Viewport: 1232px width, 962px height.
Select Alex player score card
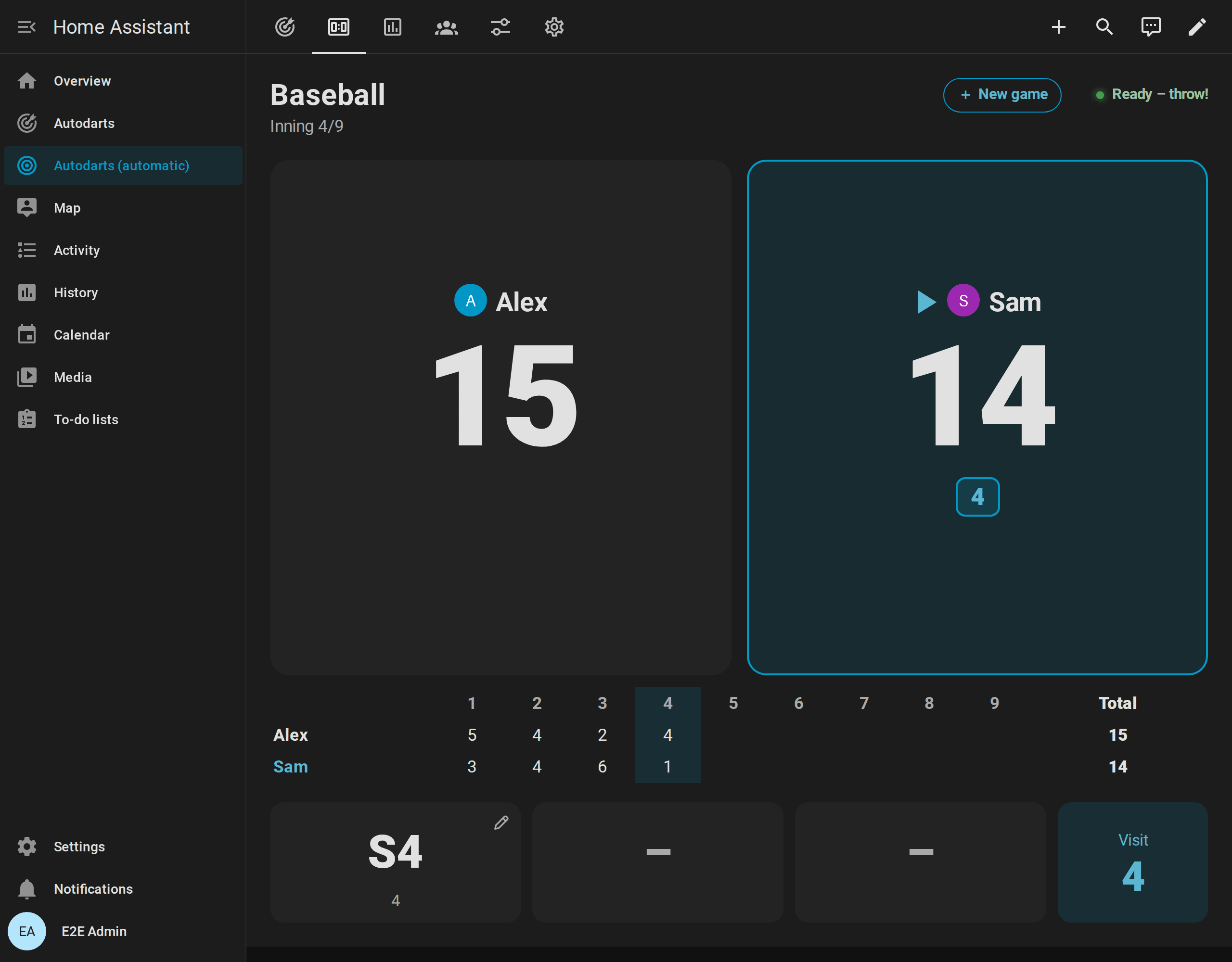click(500, 418)
